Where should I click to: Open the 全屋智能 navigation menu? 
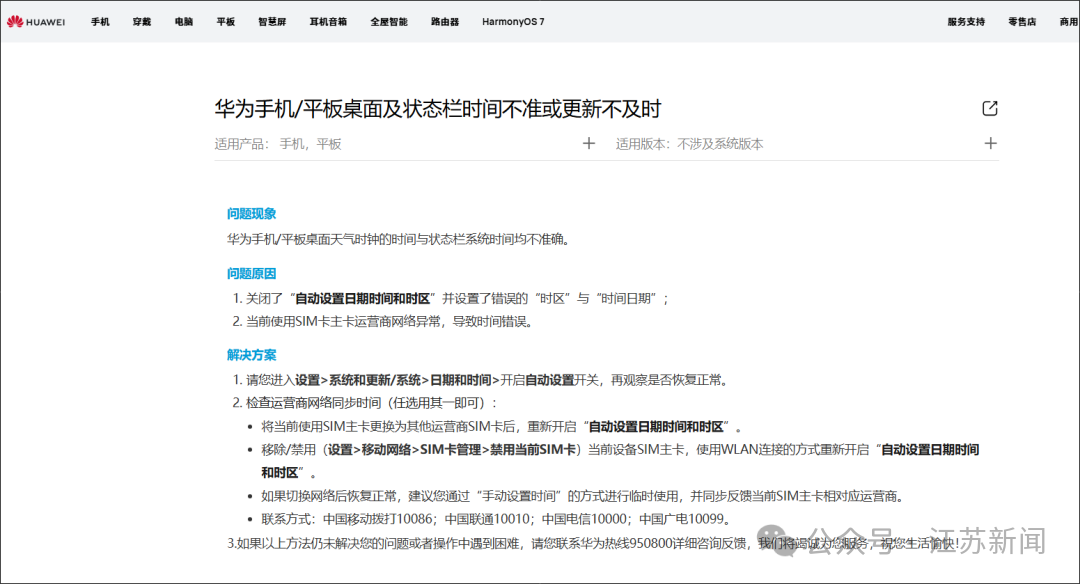[389, 21]
